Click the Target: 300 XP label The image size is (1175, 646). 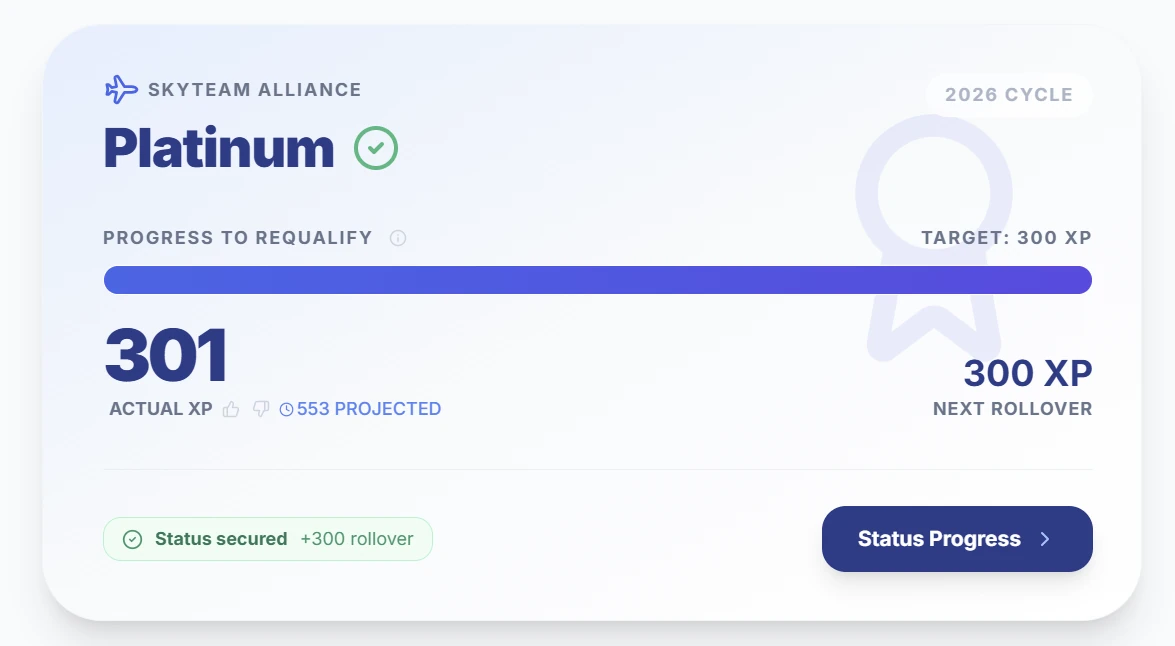[1005, 238]
